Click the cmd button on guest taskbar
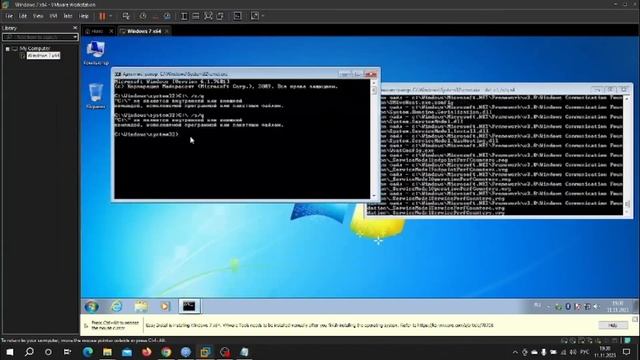 pyautogui.click(x=189, y=306)
